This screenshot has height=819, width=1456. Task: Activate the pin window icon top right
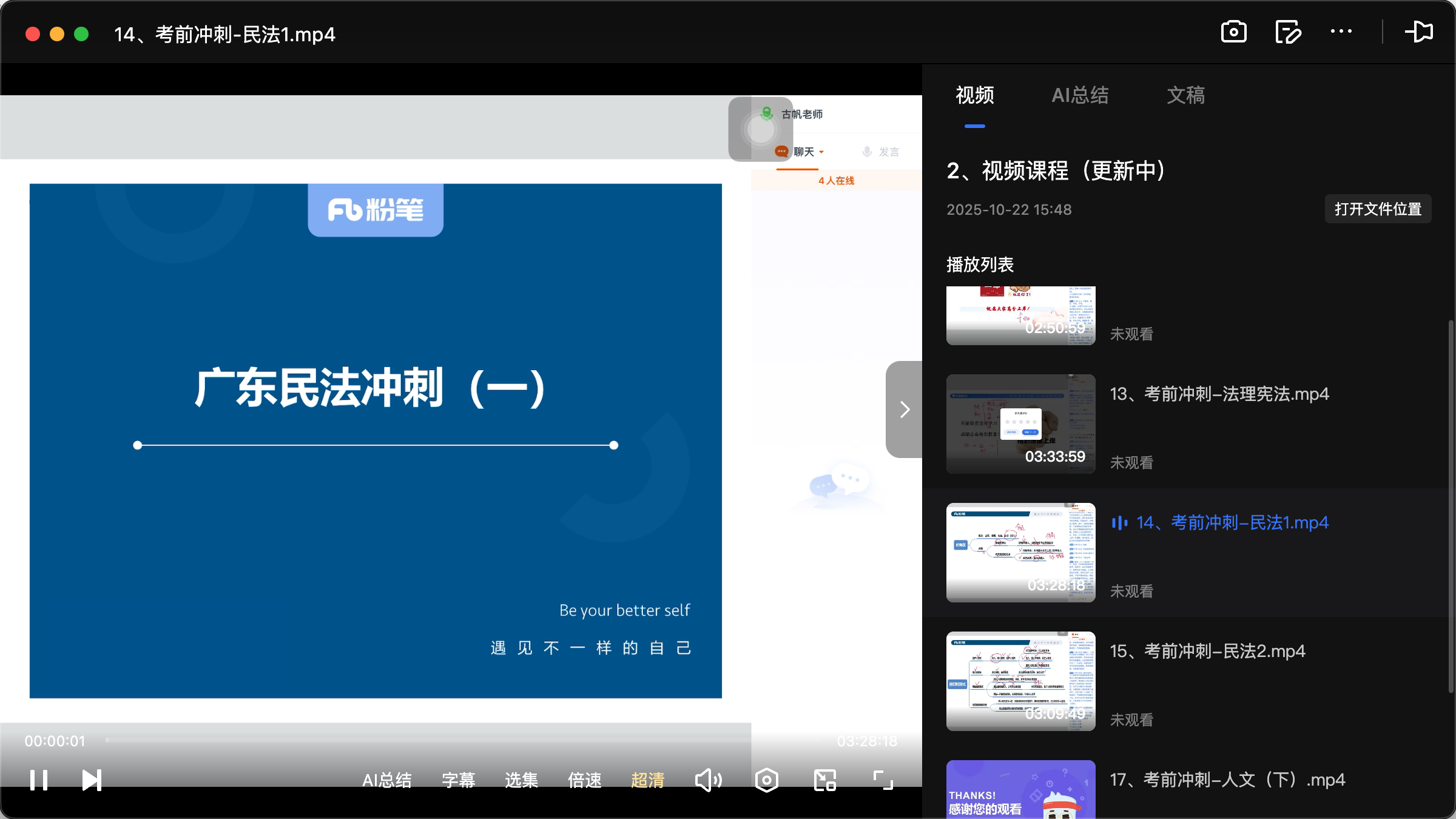click(x=1420, y=32)
